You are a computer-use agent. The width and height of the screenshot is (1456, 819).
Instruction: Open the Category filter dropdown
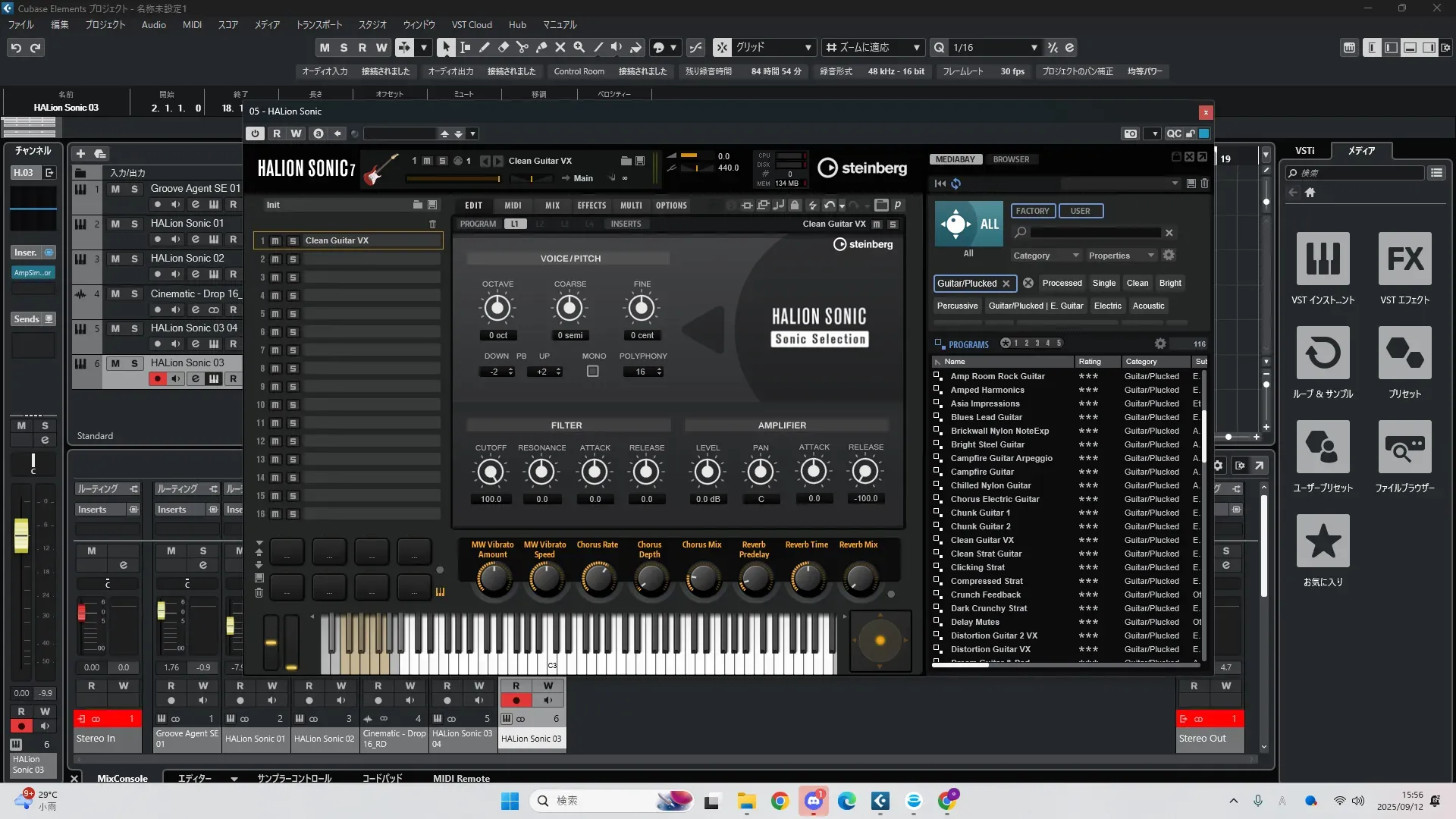1045,256
